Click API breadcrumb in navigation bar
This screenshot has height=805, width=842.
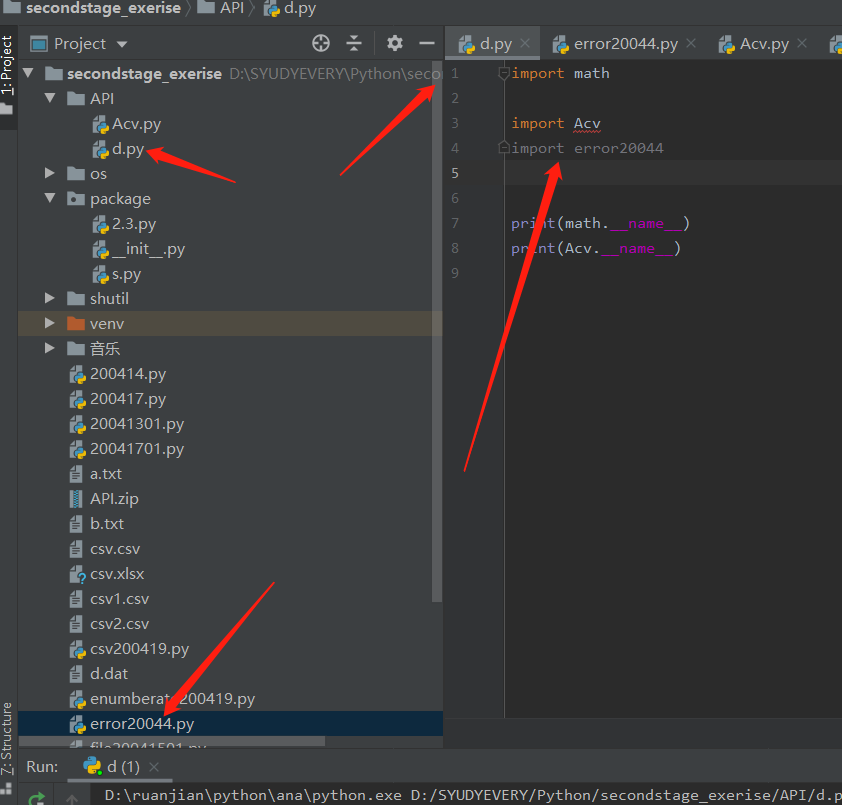(221, 8)
